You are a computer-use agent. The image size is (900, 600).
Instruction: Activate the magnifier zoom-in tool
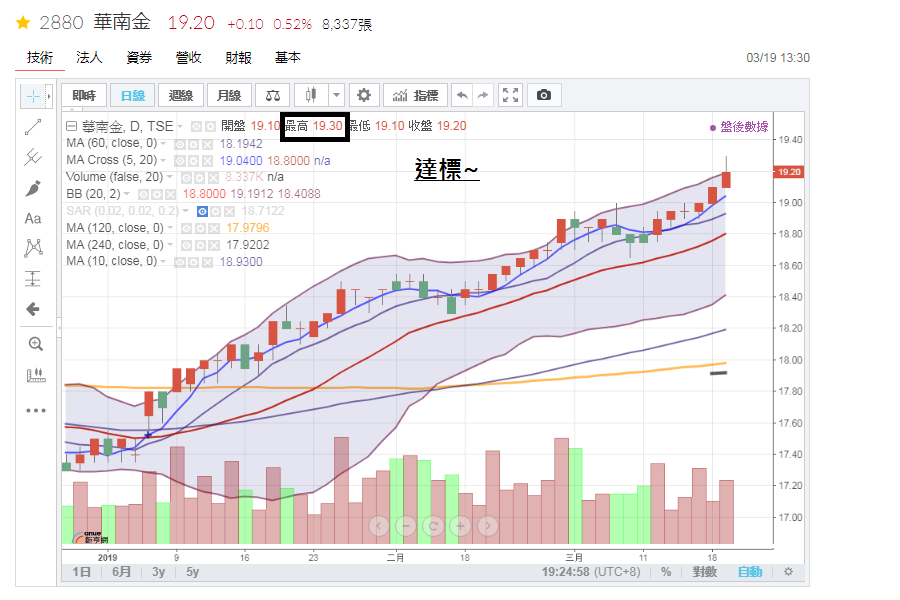[35, 344]
